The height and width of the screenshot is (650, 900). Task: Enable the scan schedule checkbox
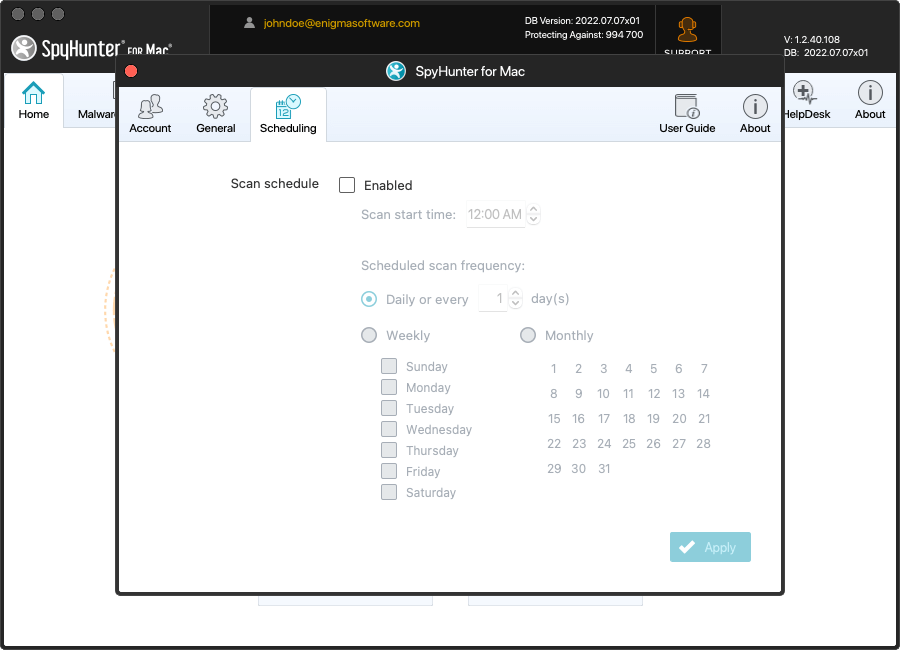point(347,185)
